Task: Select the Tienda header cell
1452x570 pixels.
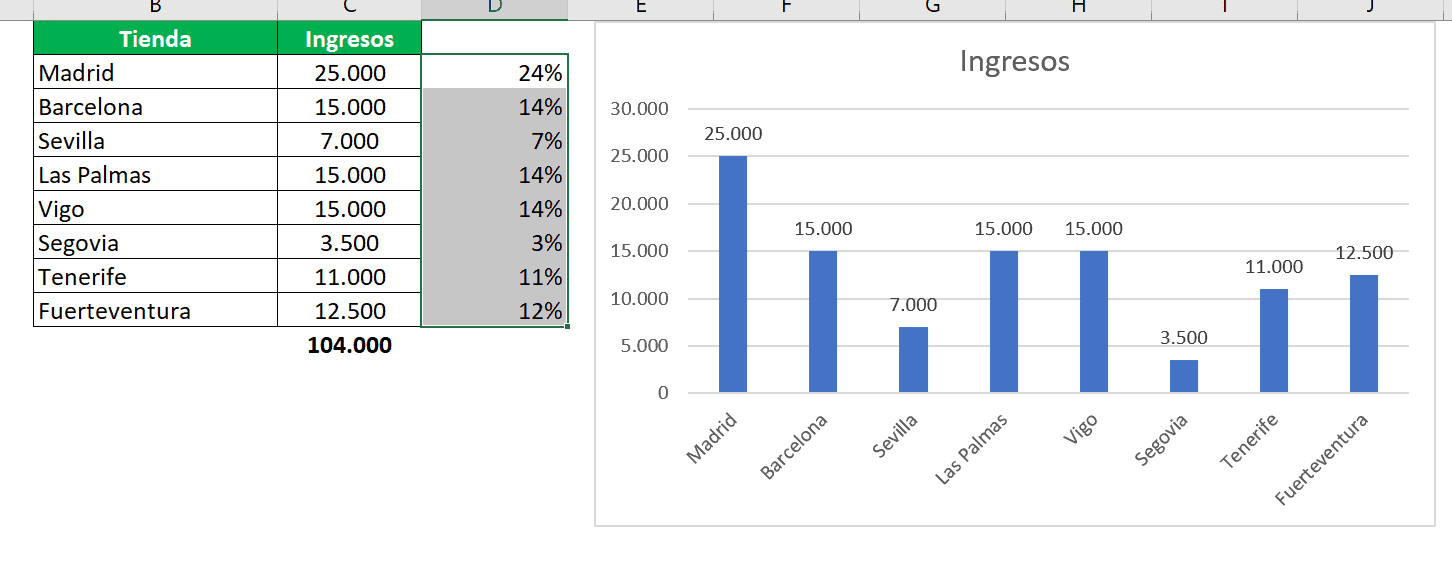Action: click(155, 38)
